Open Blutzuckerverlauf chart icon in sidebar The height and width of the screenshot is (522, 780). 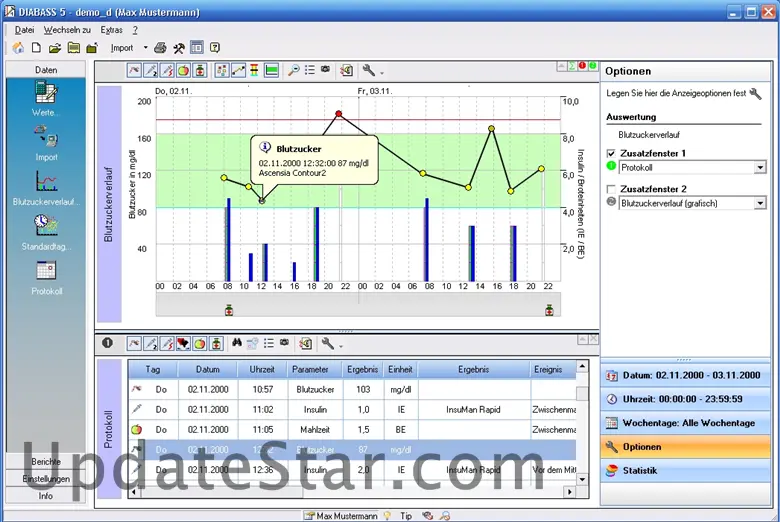click(46, 182)
